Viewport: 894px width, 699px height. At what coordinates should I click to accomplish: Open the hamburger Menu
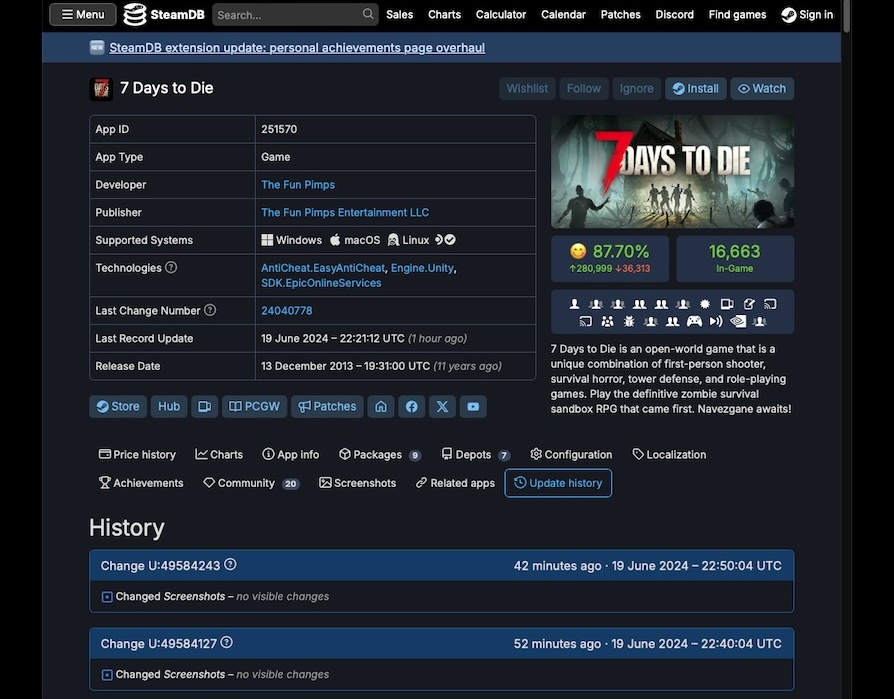point(81,14)
